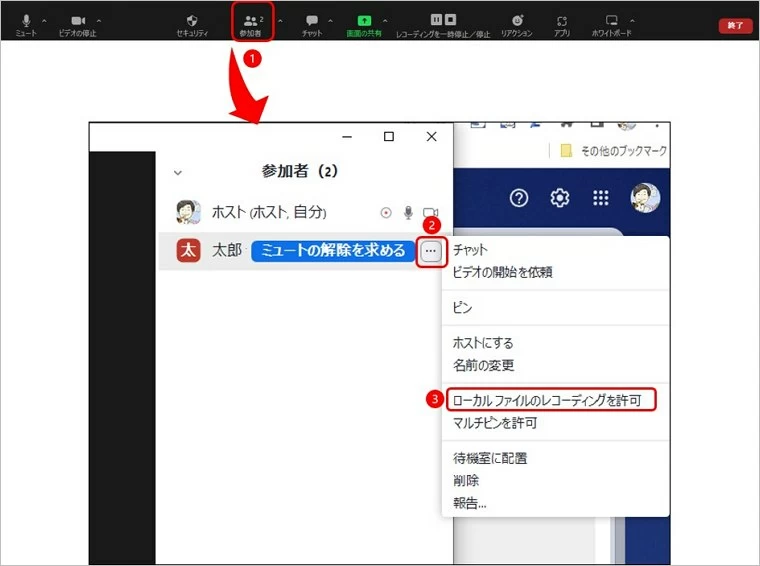Click the red End (終了) meeting button
The image size is (760, 566).
[735, 25]
